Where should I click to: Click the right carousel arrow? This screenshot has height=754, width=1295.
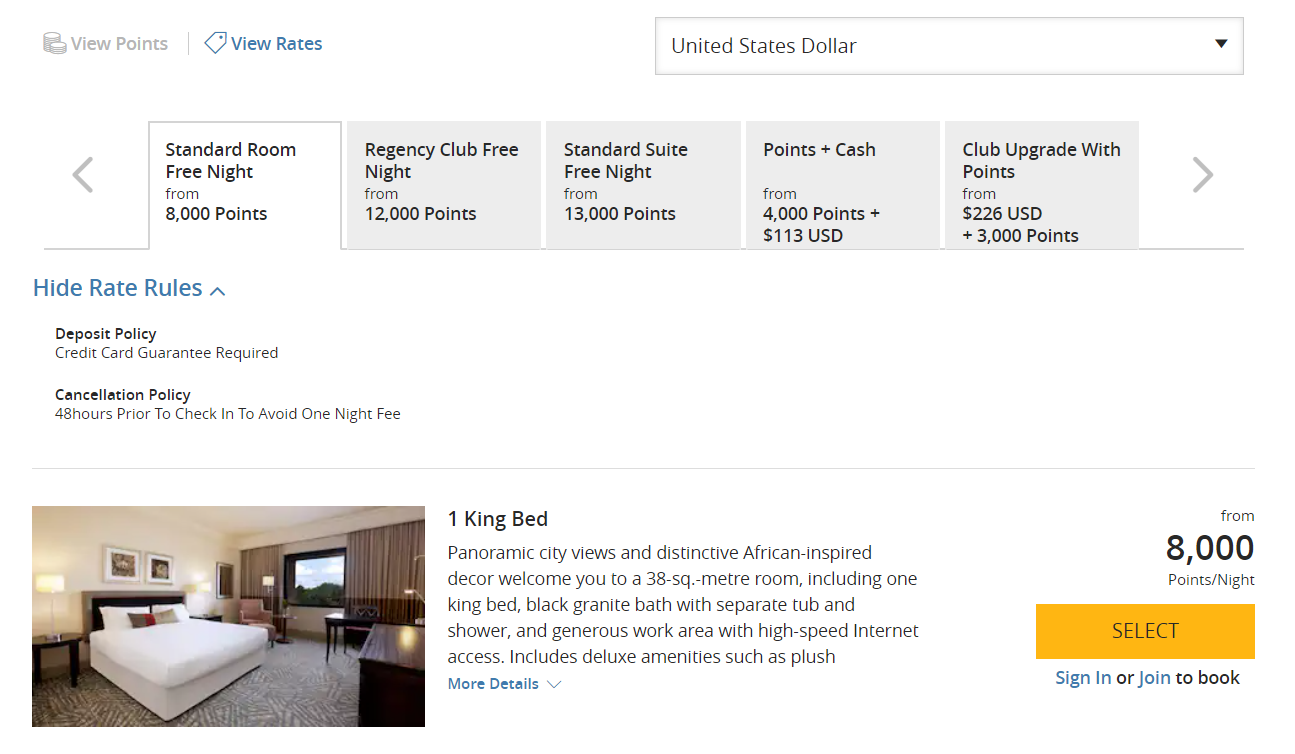1203,174
